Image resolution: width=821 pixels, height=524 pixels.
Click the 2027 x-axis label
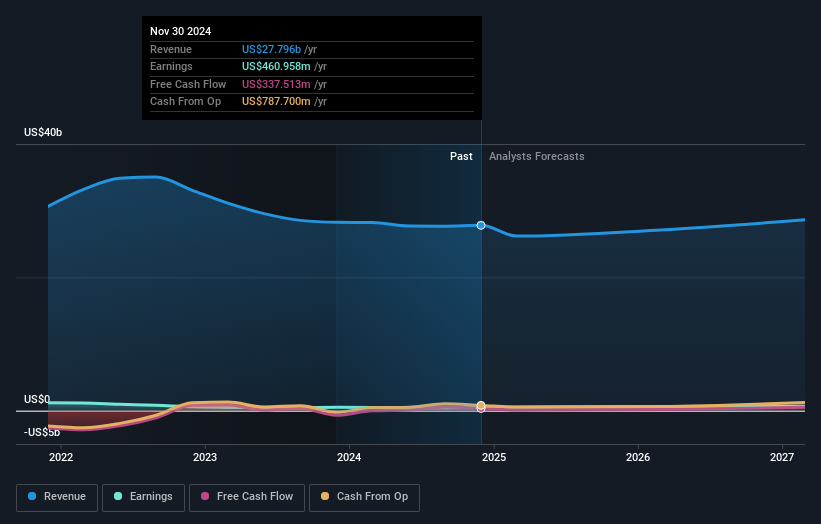tap(782, 457)
